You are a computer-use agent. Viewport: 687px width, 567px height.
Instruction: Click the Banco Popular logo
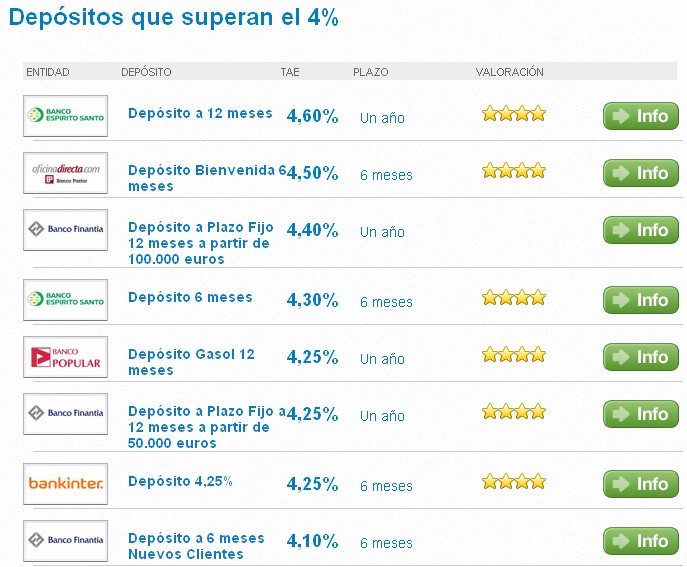tap(65, 357)
